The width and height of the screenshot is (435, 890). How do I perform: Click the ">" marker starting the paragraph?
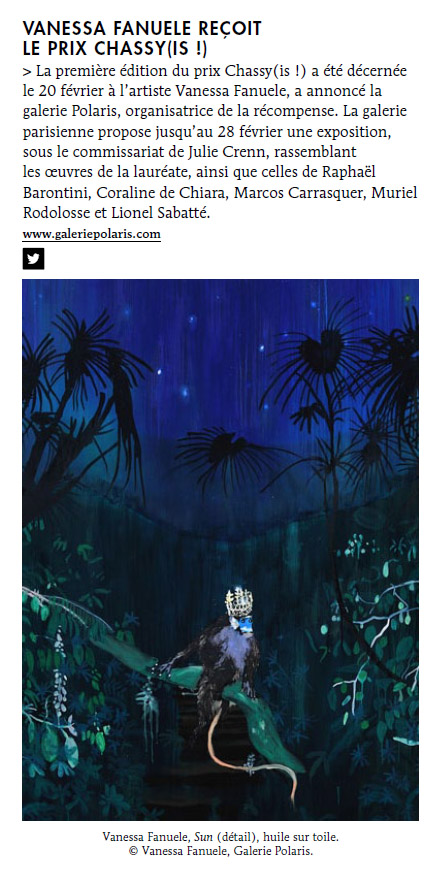pos(27,71)
